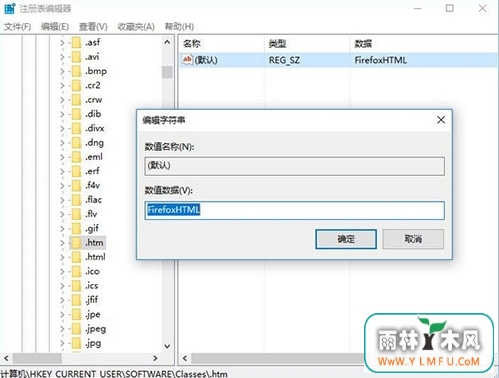Image resolution: width=499 pixels, height=378 pixels.
Task: Expand the .gif key arrow
Action: point(62,229)
